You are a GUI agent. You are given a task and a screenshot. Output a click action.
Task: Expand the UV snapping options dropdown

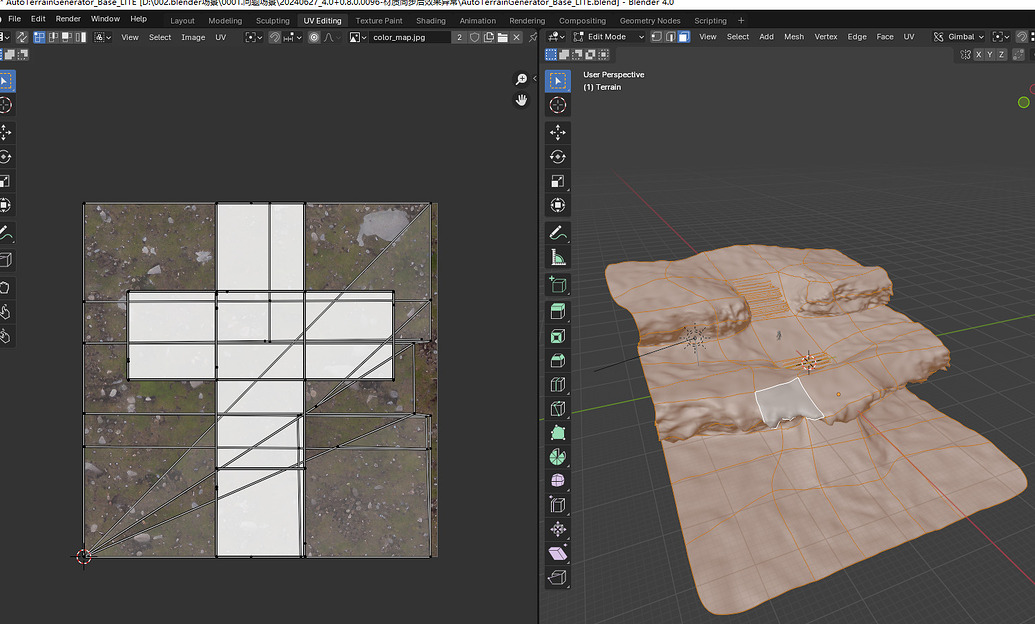point(292,37)
